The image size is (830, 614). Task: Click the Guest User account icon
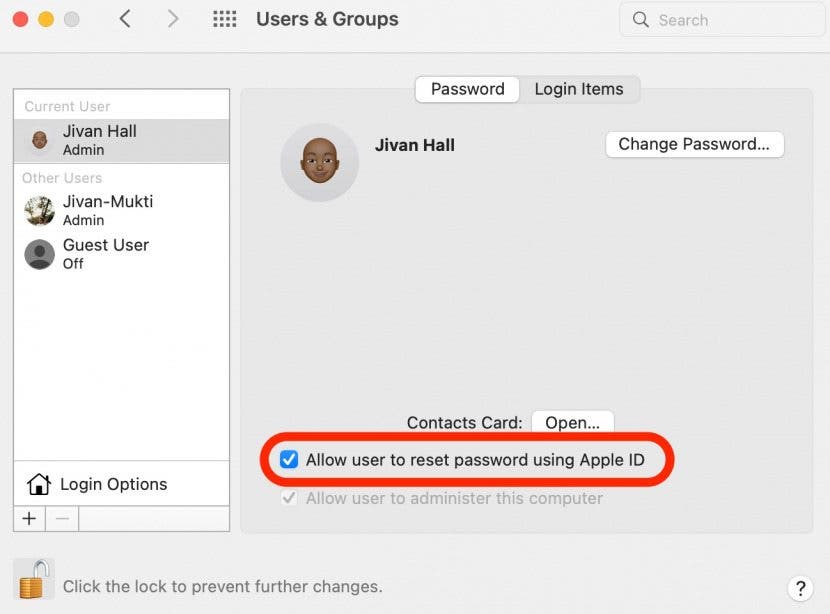tap(38, 254)
